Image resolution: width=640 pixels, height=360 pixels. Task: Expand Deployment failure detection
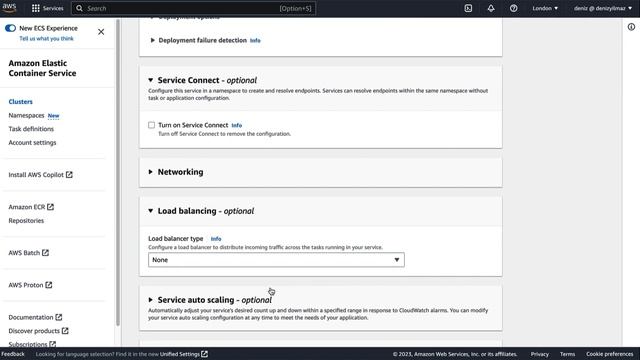pos(152,40)
